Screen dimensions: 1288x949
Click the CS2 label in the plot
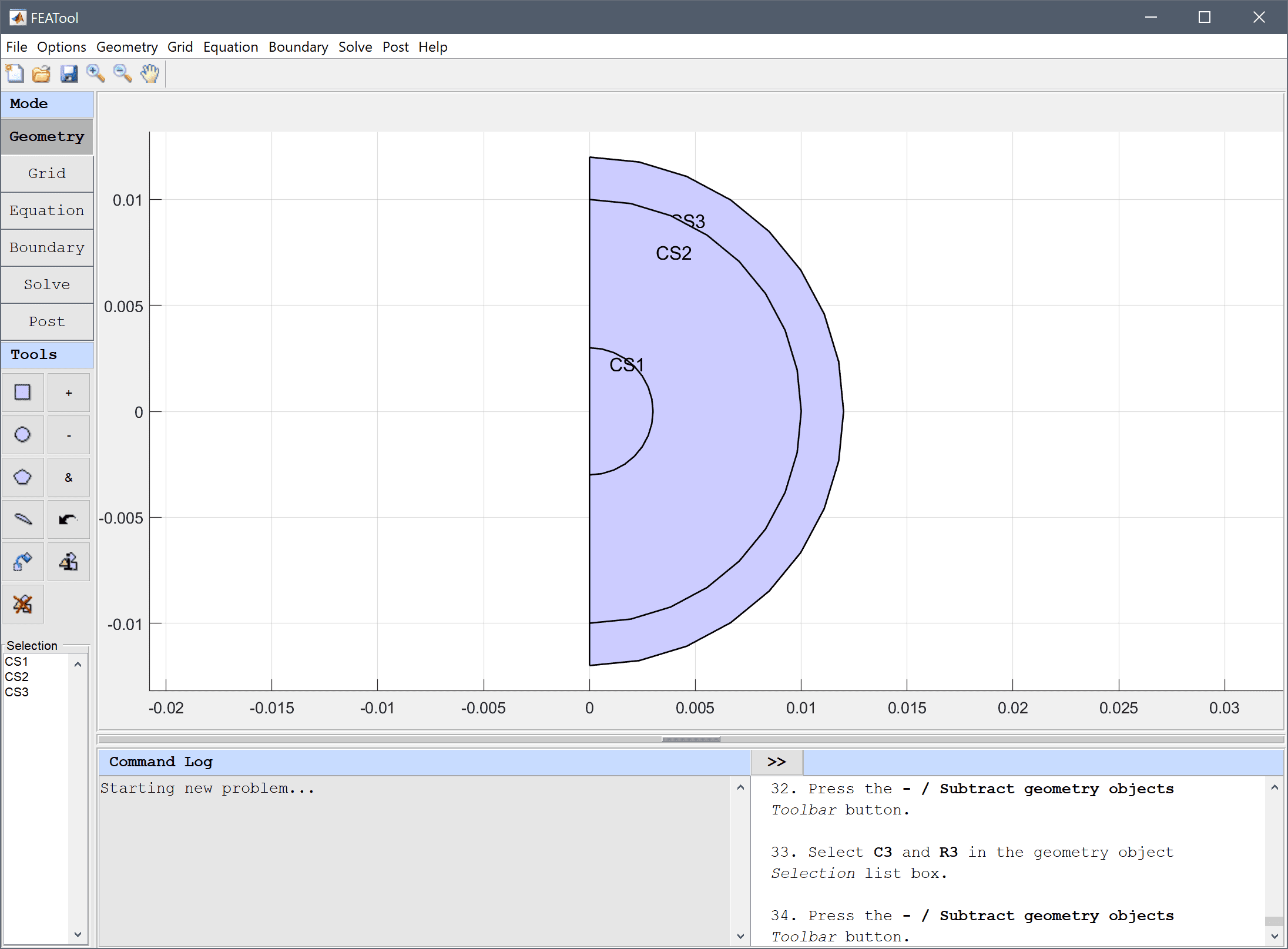(x=673, y=253)
